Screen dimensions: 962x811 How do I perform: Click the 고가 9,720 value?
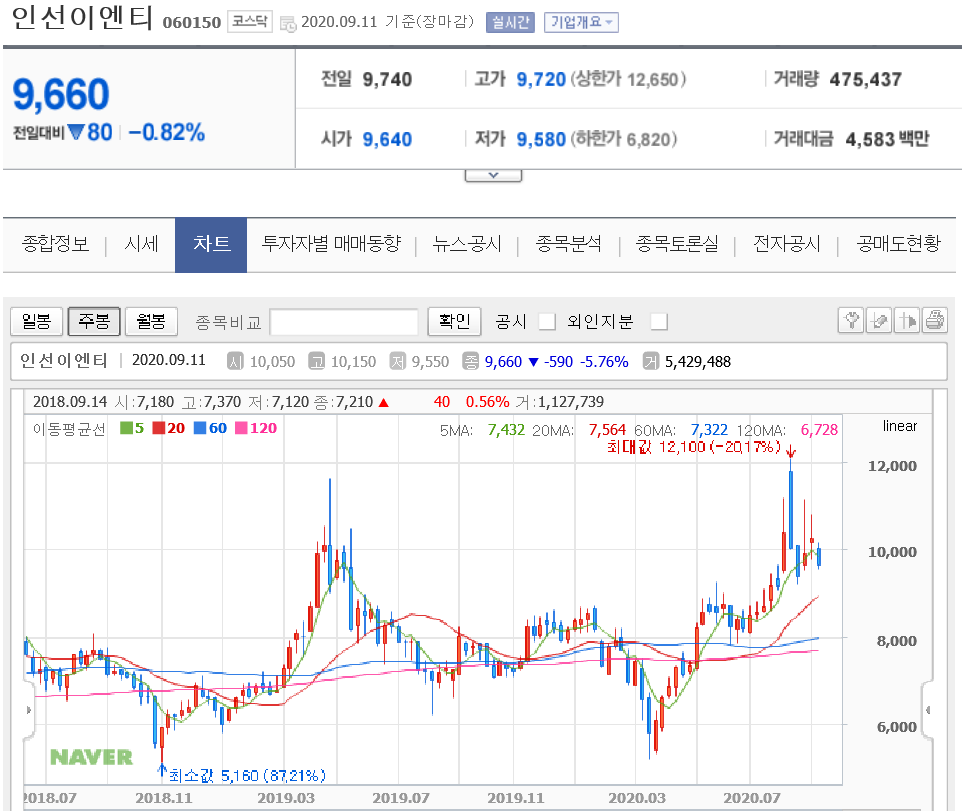pos(541,80)
